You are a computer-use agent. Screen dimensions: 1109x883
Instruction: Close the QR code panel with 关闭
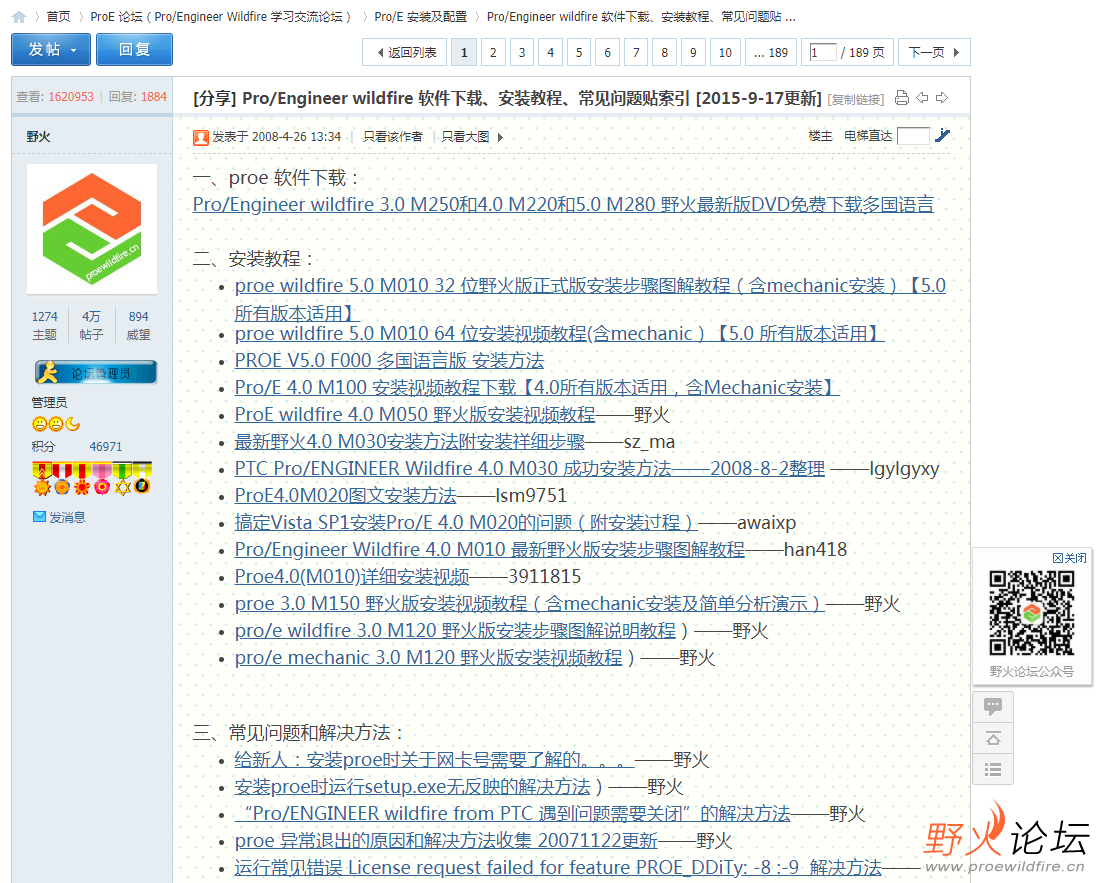(1069, 558)
